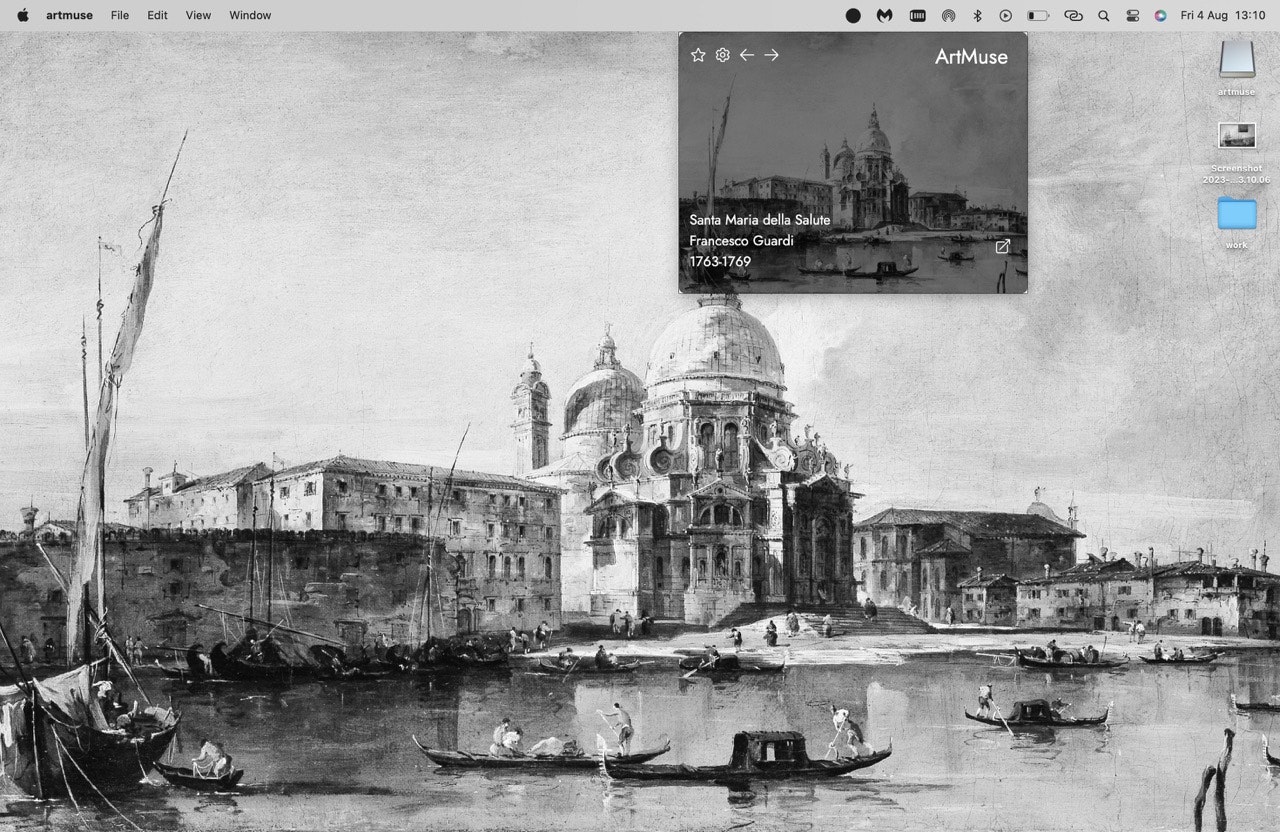The width and height of the screenshot is (1280, 832).
Task: Click the date 1763-1769
Action: (x=720, y=261)
